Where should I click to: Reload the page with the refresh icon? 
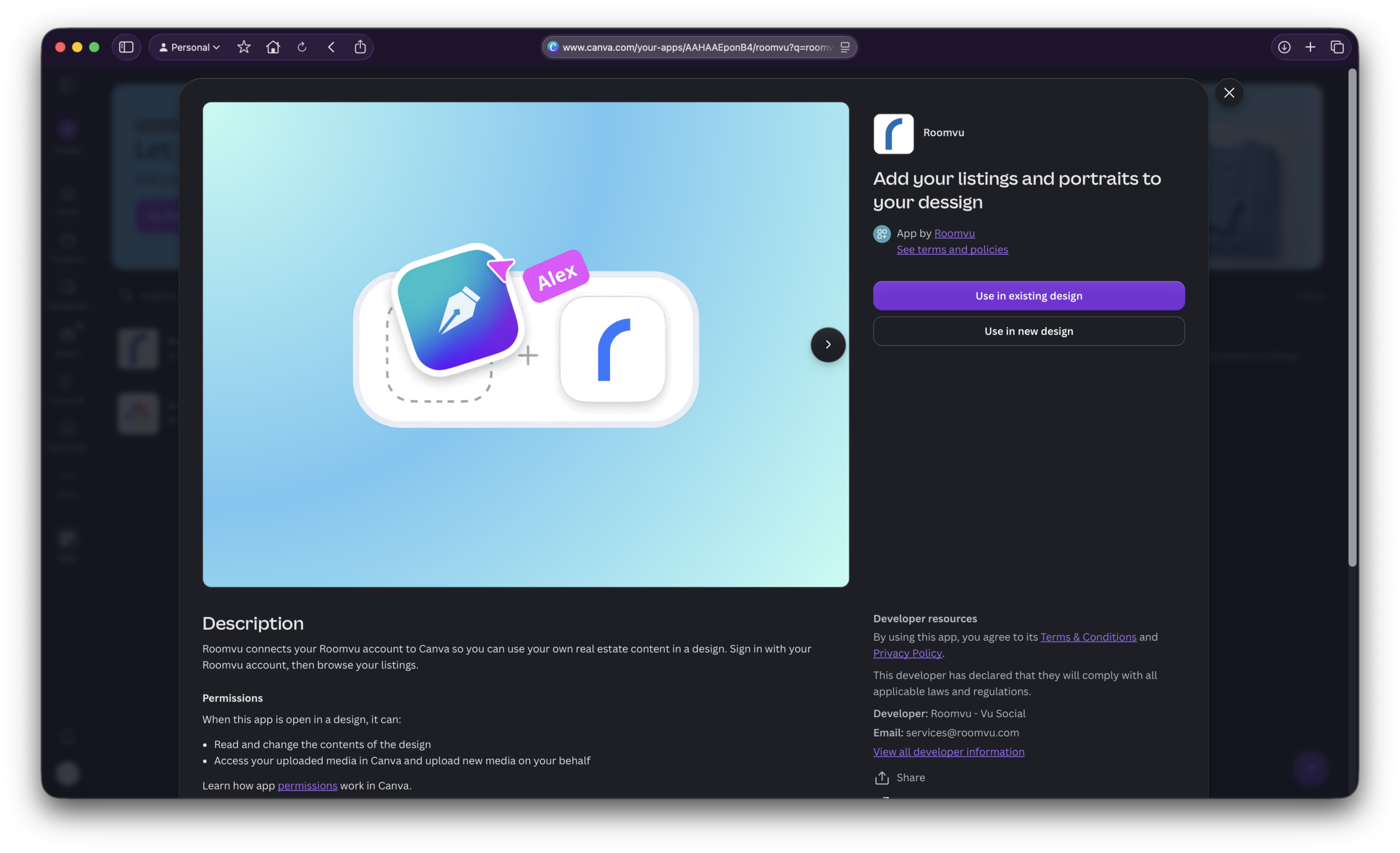[x=302, y=47]
